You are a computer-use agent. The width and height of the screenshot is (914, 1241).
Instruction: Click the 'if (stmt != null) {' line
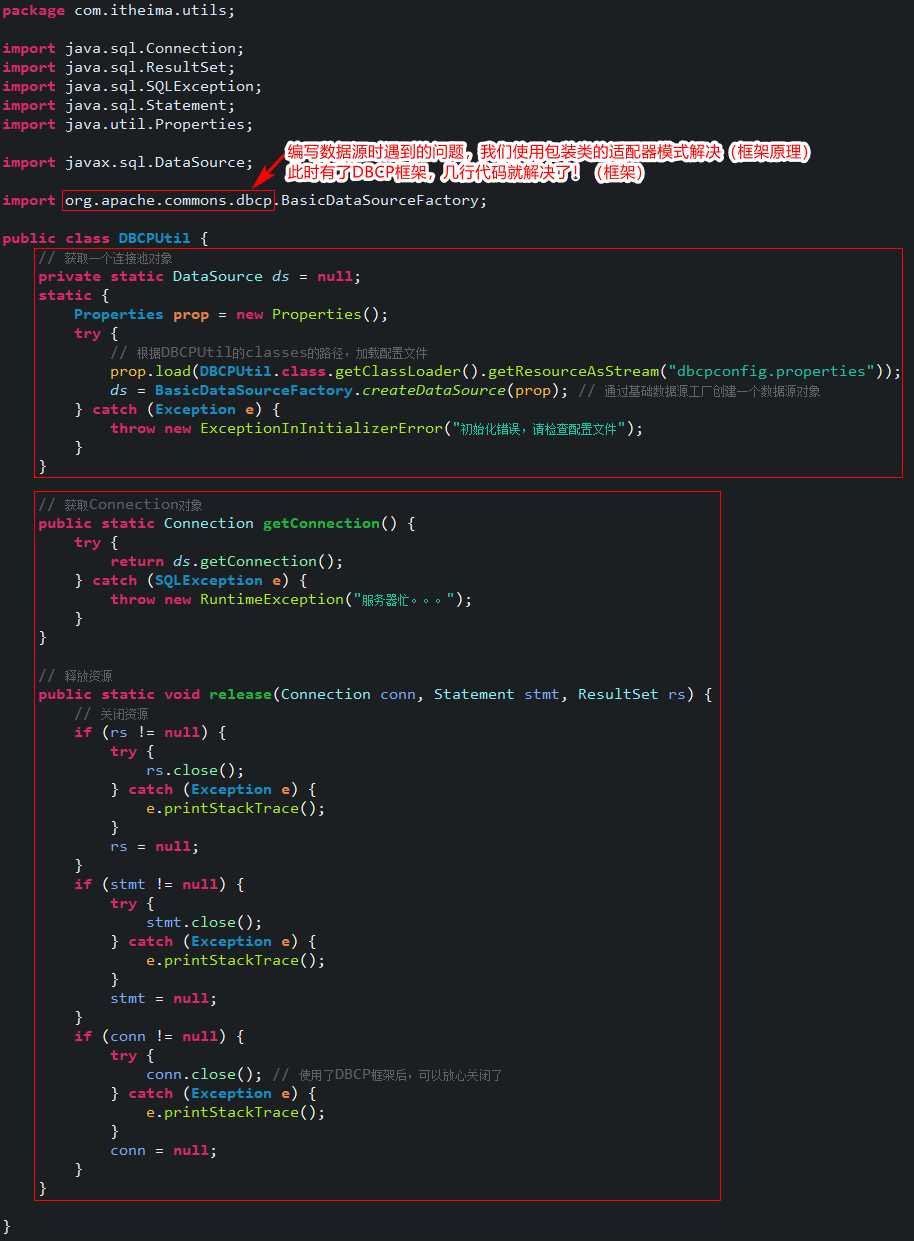pyautogui.click(x=159, y=884)
